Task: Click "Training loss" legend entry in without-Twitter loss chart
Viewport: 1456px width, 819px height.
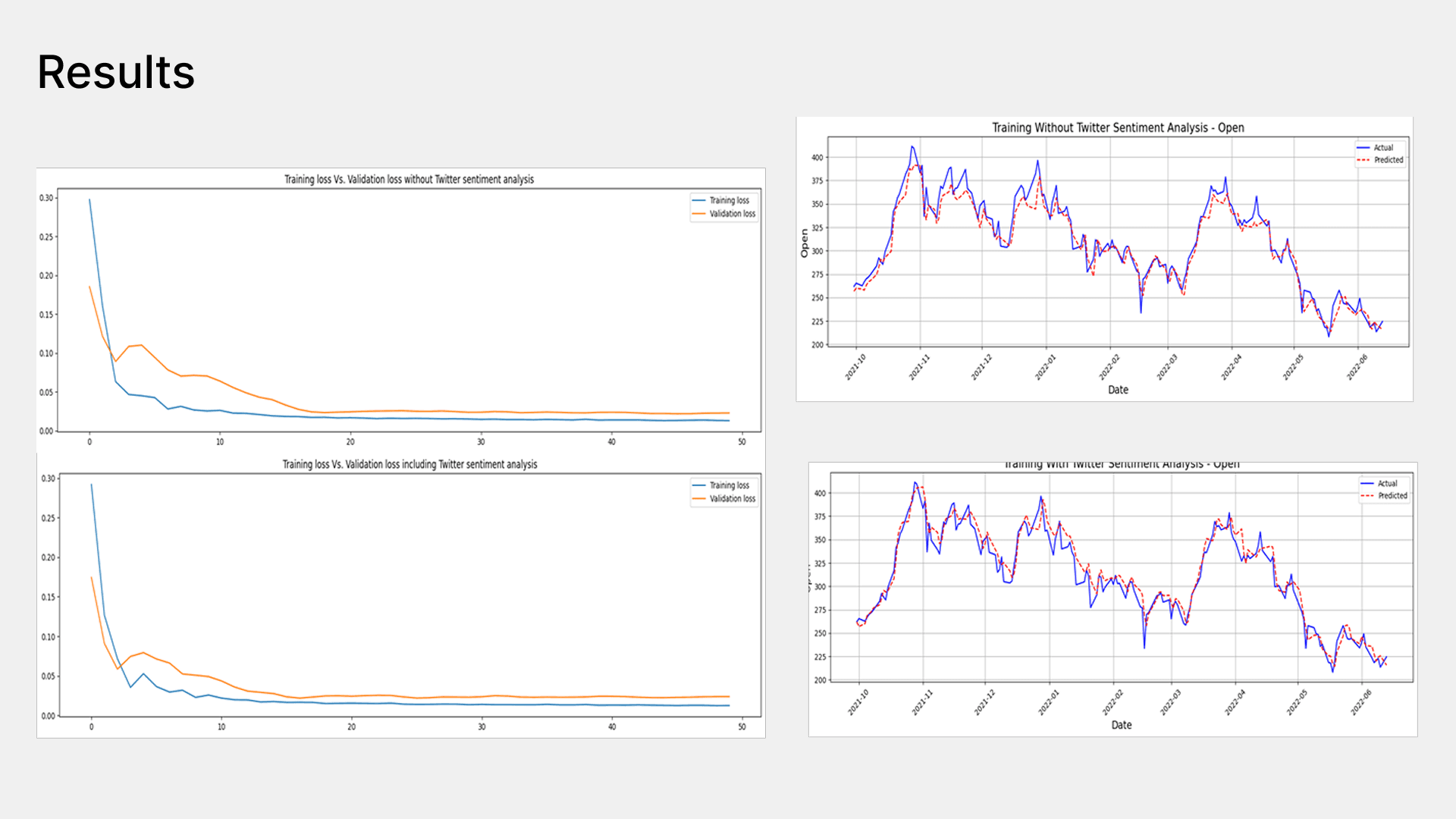Action: pyautogui.click(x=729, y=200)
